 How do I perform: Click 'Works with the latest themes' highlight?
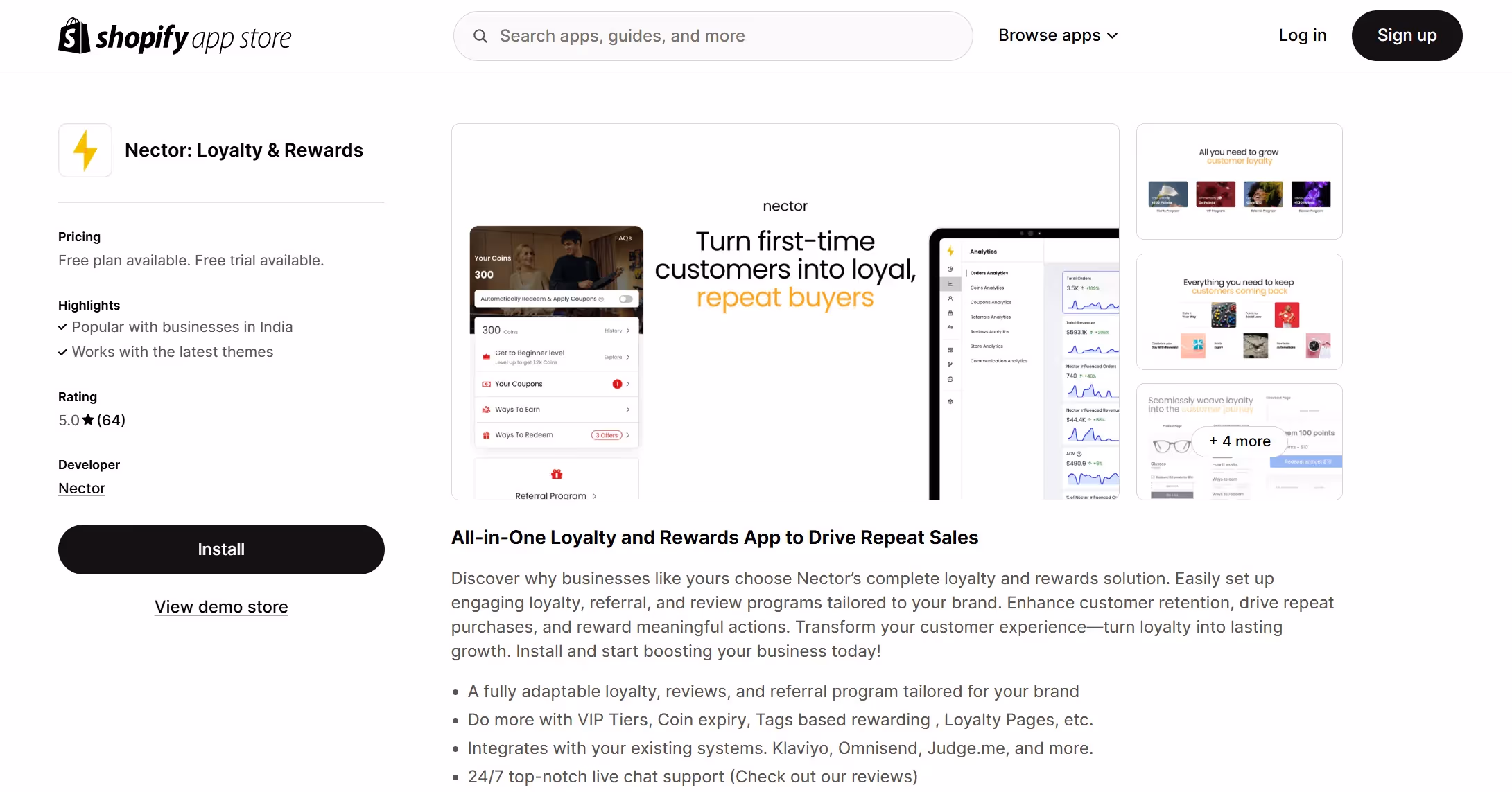click(x=173, y=352)
